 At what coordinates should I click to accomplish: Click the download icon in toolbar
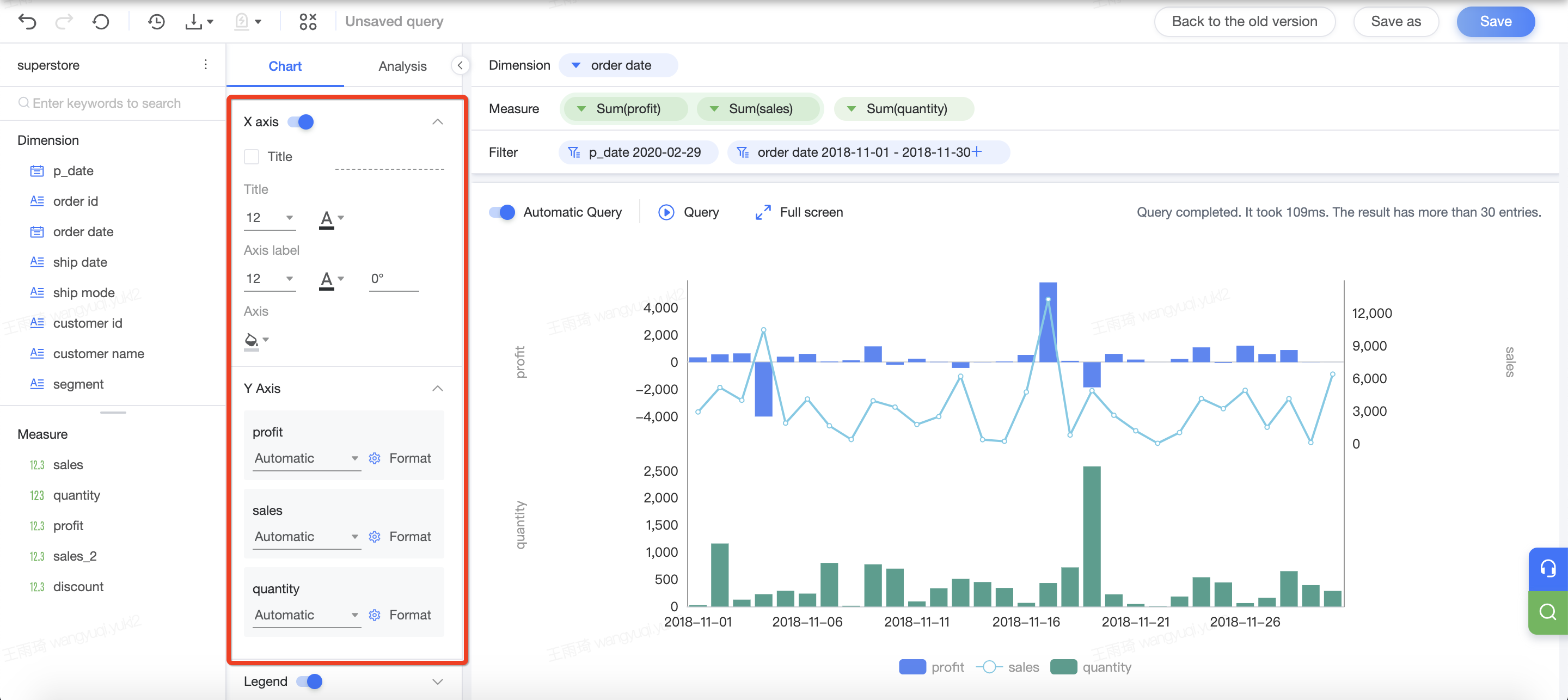194,22
